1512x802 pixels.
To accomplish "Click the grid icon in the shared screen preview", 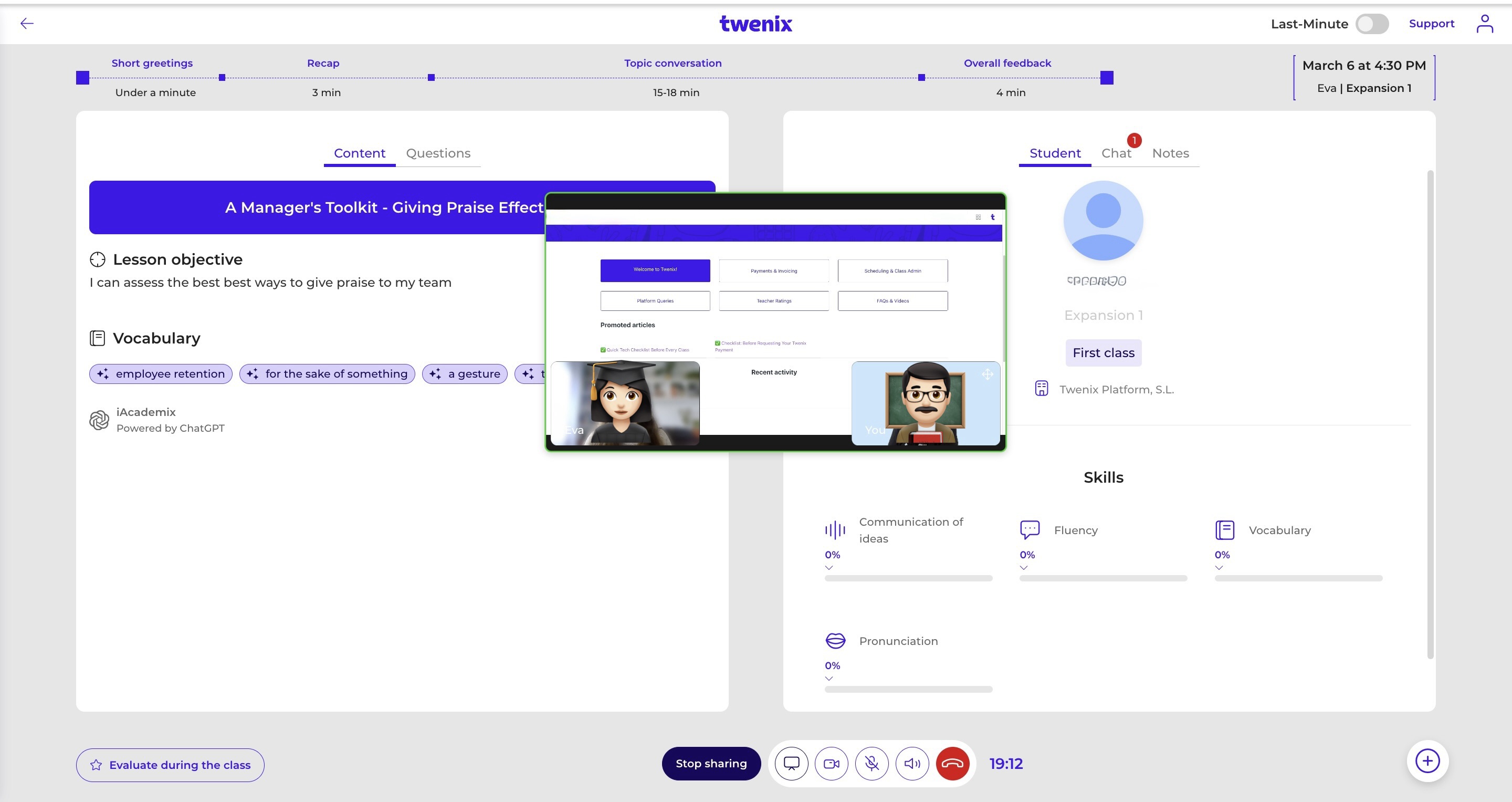I will [x=978, y=216].
